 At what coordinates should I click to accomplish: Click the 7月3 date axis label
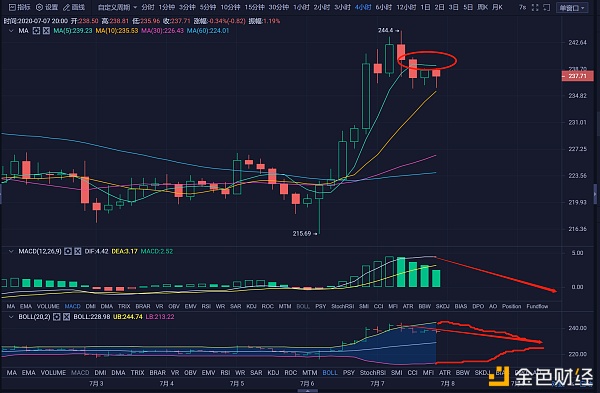(x=96, y=383)
